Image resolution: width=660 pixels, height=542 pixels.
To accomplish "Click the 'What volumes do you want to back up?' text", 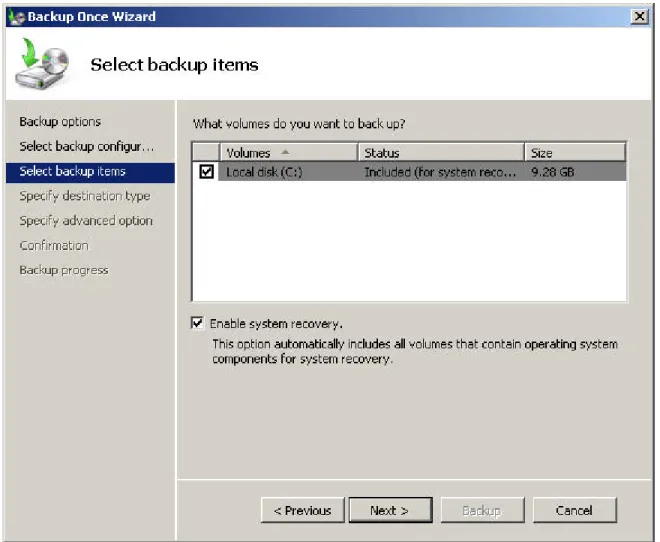I will 299,124.
